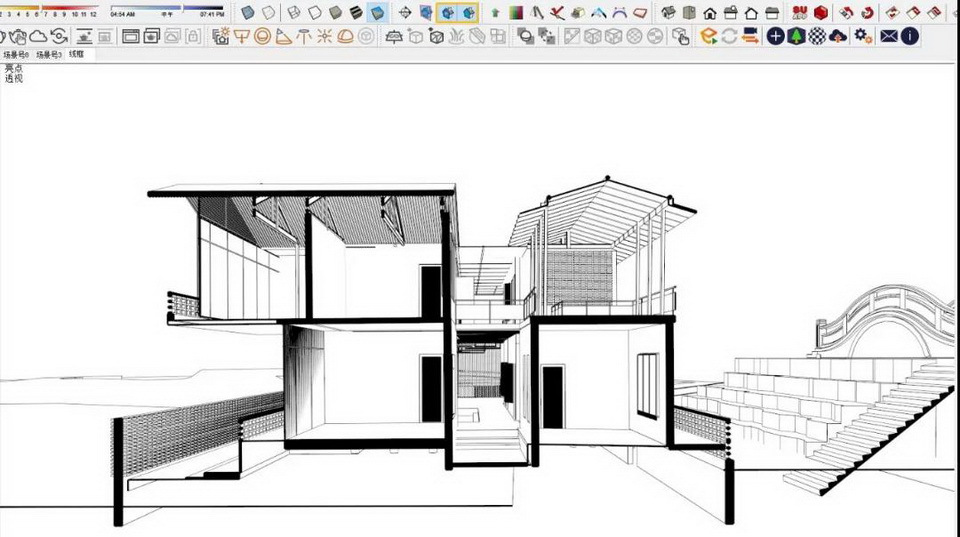The width and height of the screenshot is (960, 537).
Task: Open the blue envelope mail icon
Action: (x=889, y=36)
